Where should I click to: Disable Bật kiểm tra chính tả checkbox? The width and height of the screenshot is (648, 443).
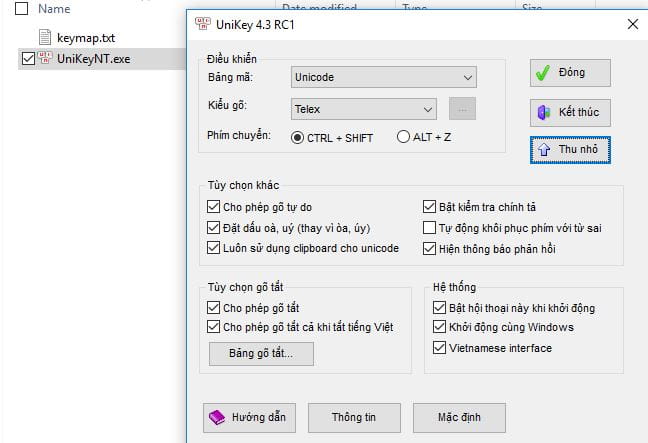tap(430, 208)
